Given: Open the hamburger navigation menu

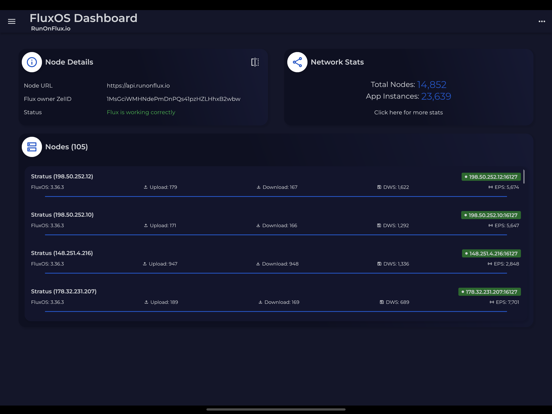Looking at the screenshot, I should [x=12, y=21].
